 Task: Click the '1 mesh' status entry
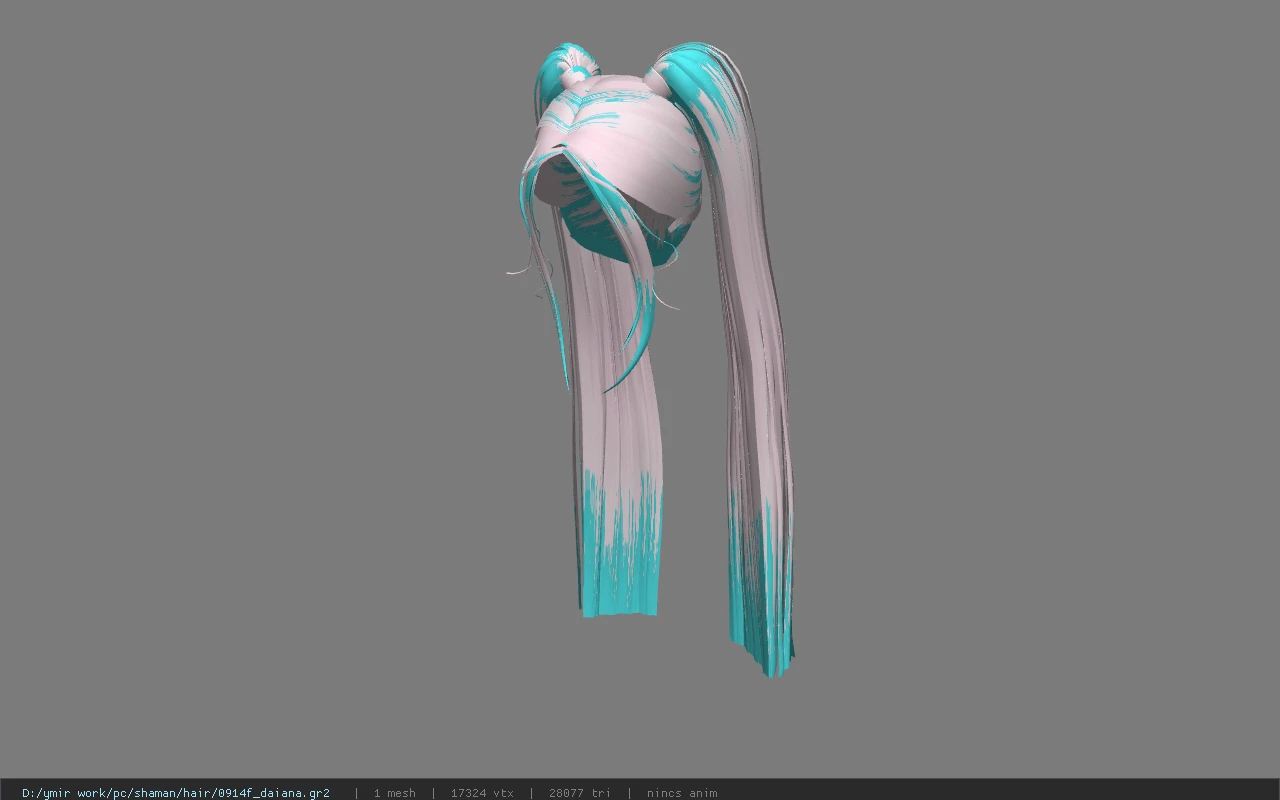point(394,793)
